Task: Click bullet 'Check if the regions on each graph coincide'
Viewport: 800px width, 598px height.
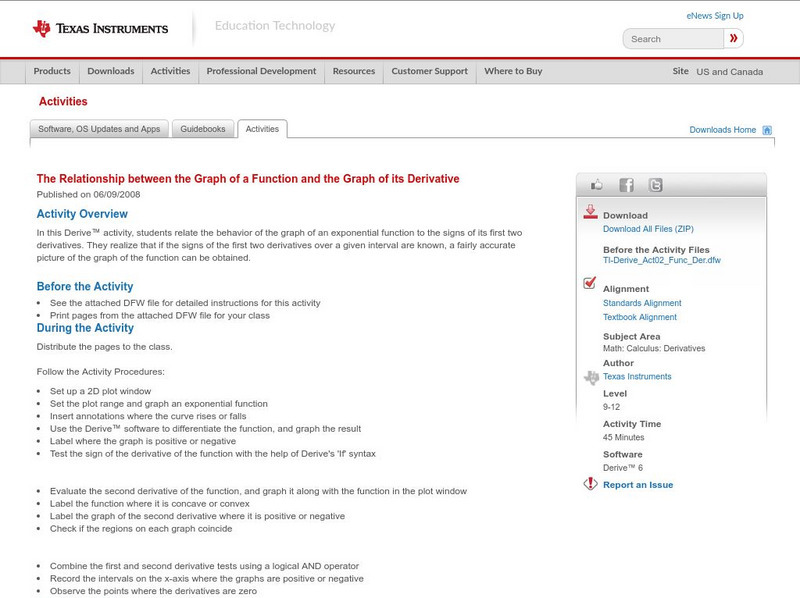Action: [141, 529]
